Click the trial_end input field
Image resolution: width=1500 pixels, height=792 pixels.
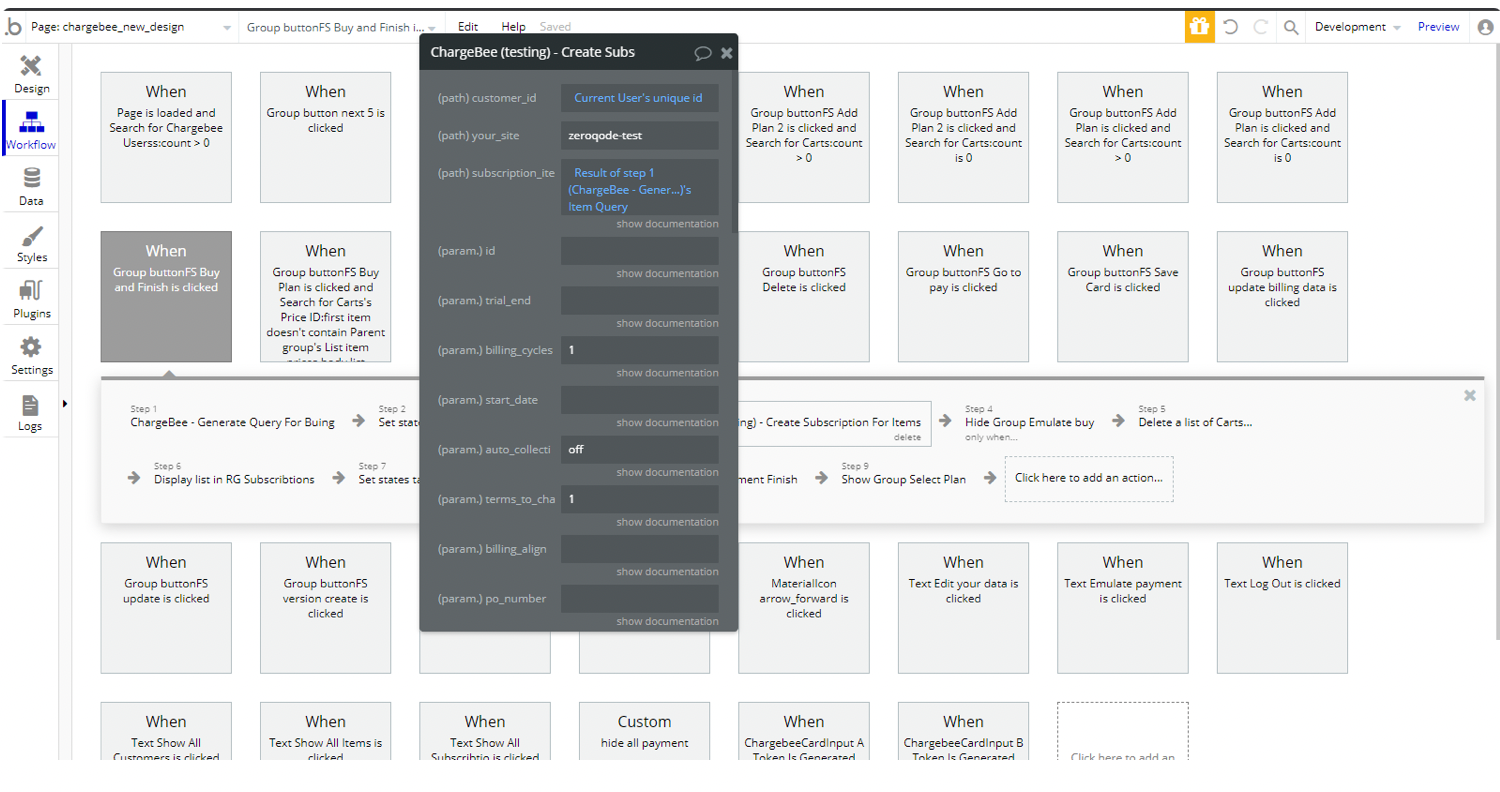click(x=639, y=300)
